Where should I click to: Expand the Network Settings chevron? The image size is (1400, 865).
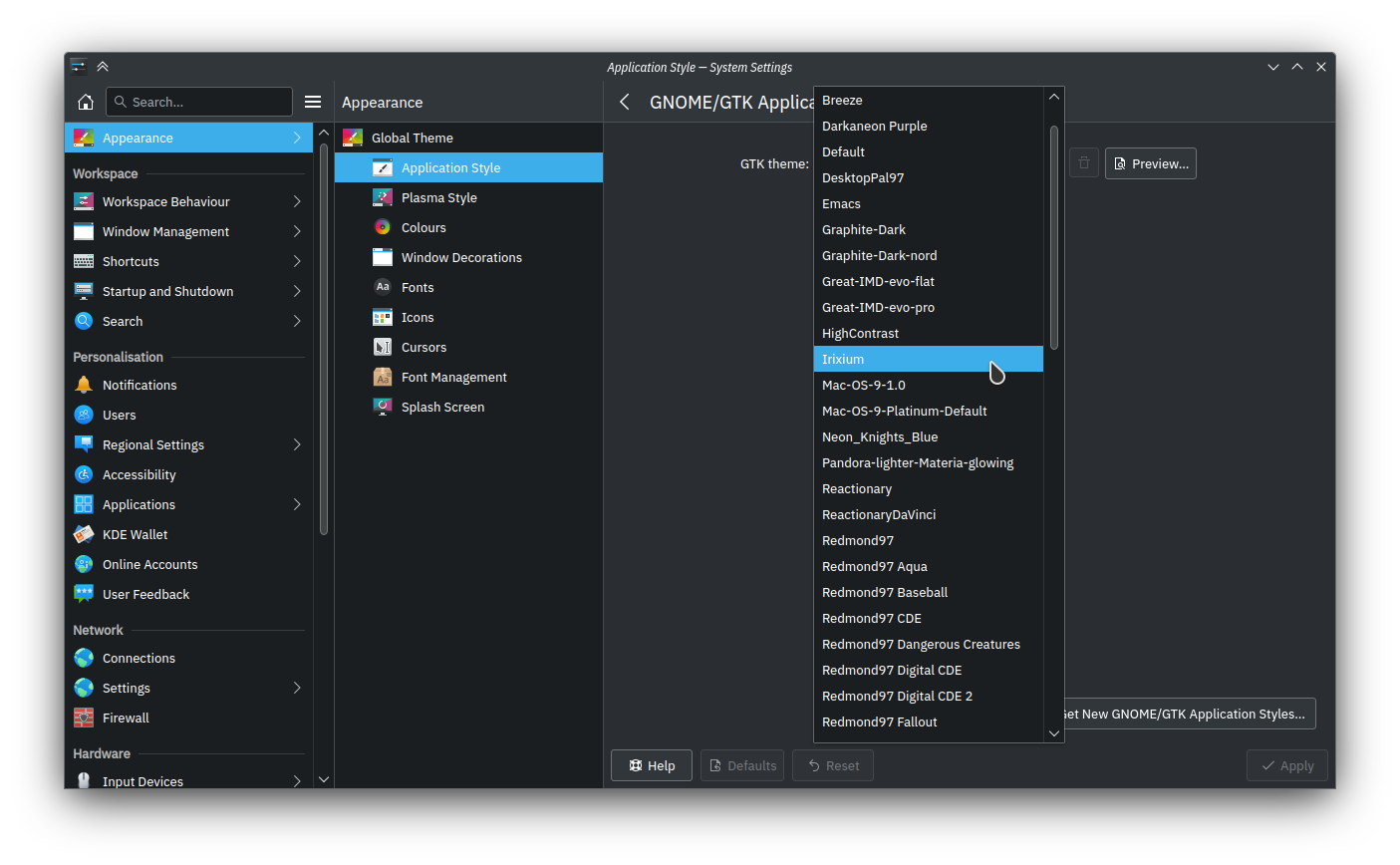(297, 688)
